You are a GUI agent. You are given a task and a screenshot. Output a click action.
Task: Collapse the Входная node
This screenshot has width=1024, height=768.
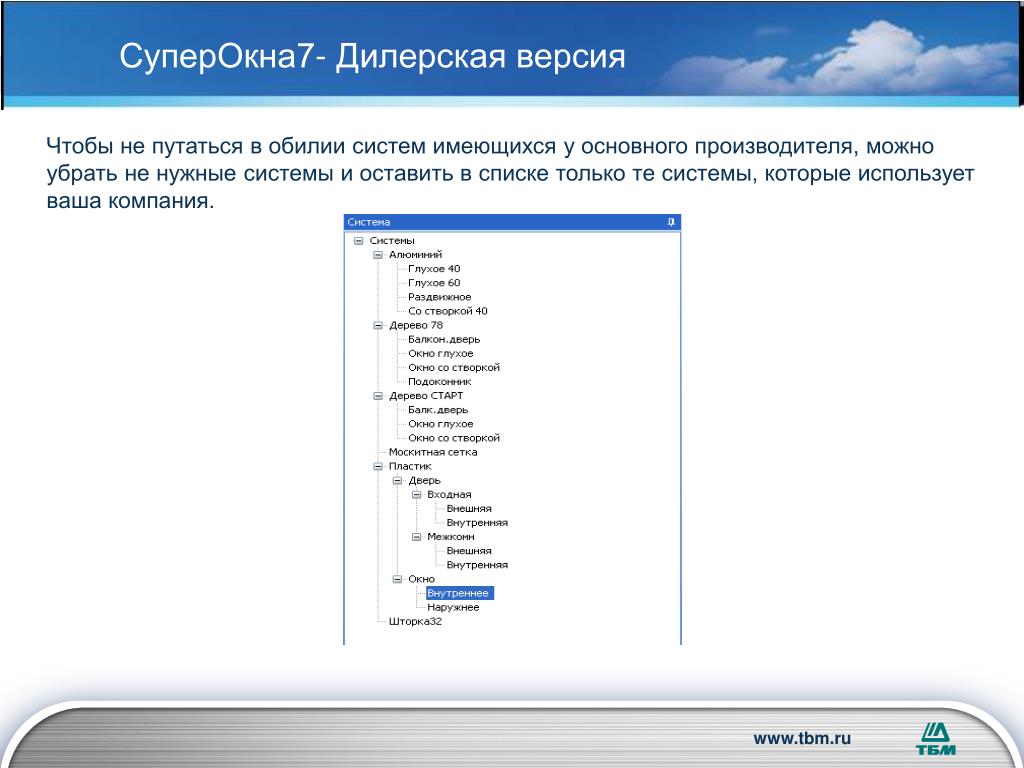click(416, 494)
